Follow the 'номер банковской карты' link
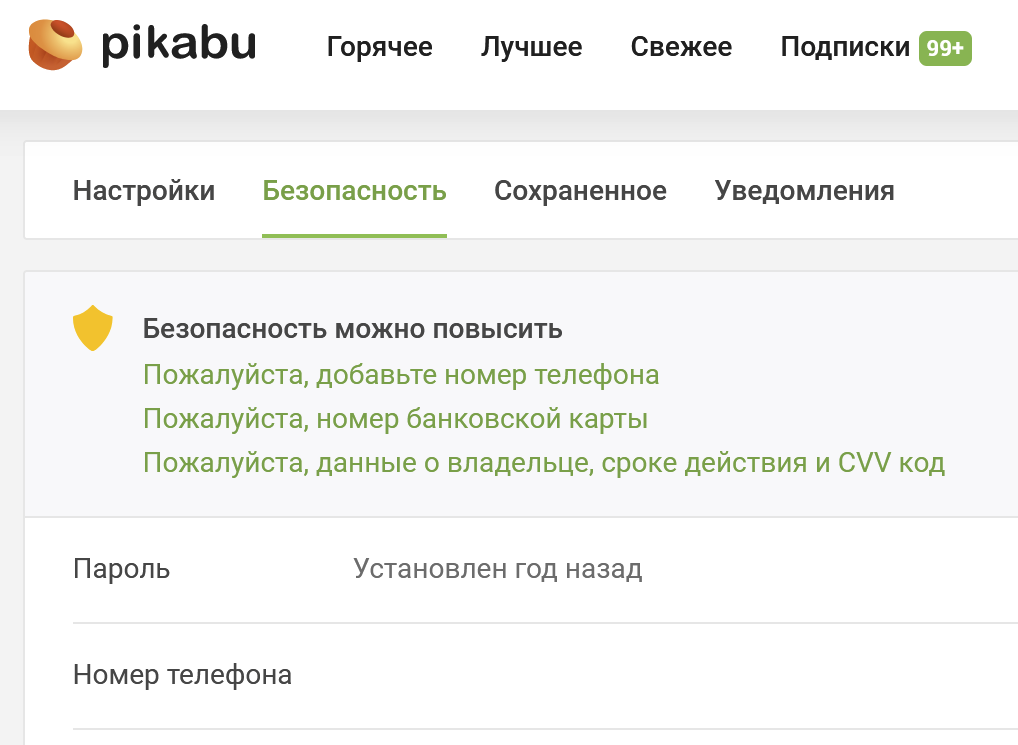1018x745 pixels. 395,419
